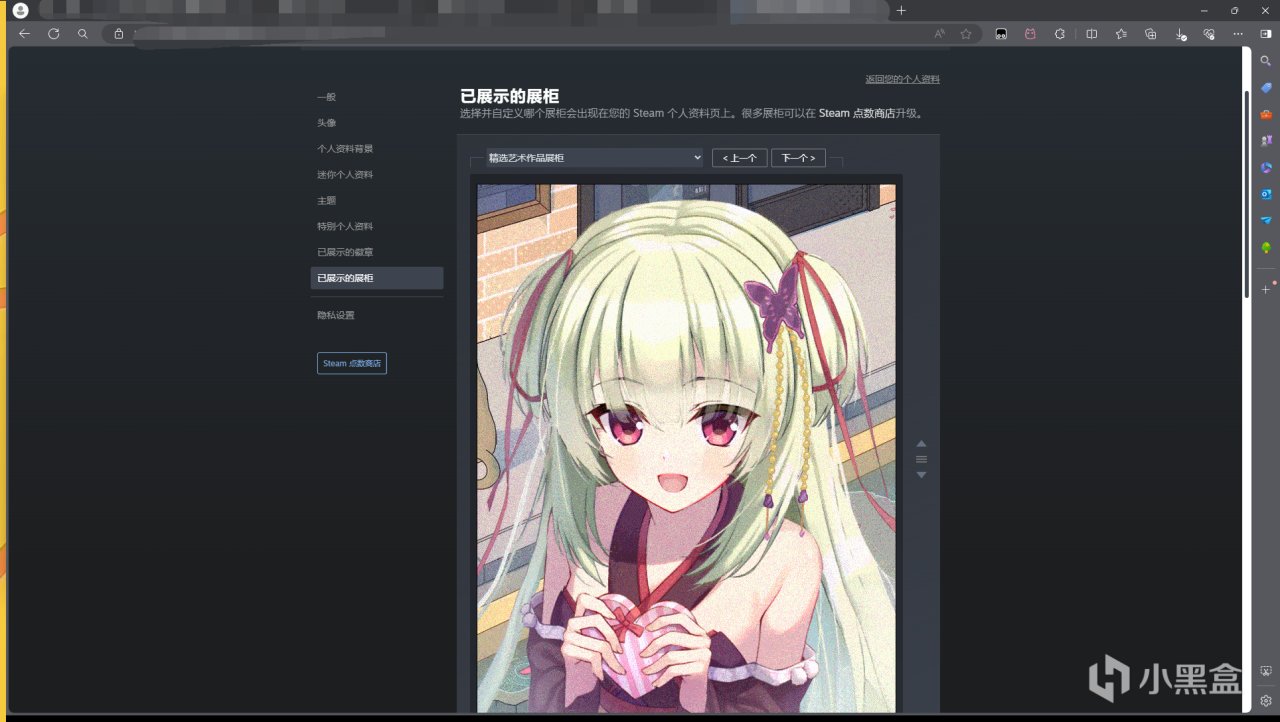Click the < 上一个 button
1280x722 pixels.
[x=740, y=158]
